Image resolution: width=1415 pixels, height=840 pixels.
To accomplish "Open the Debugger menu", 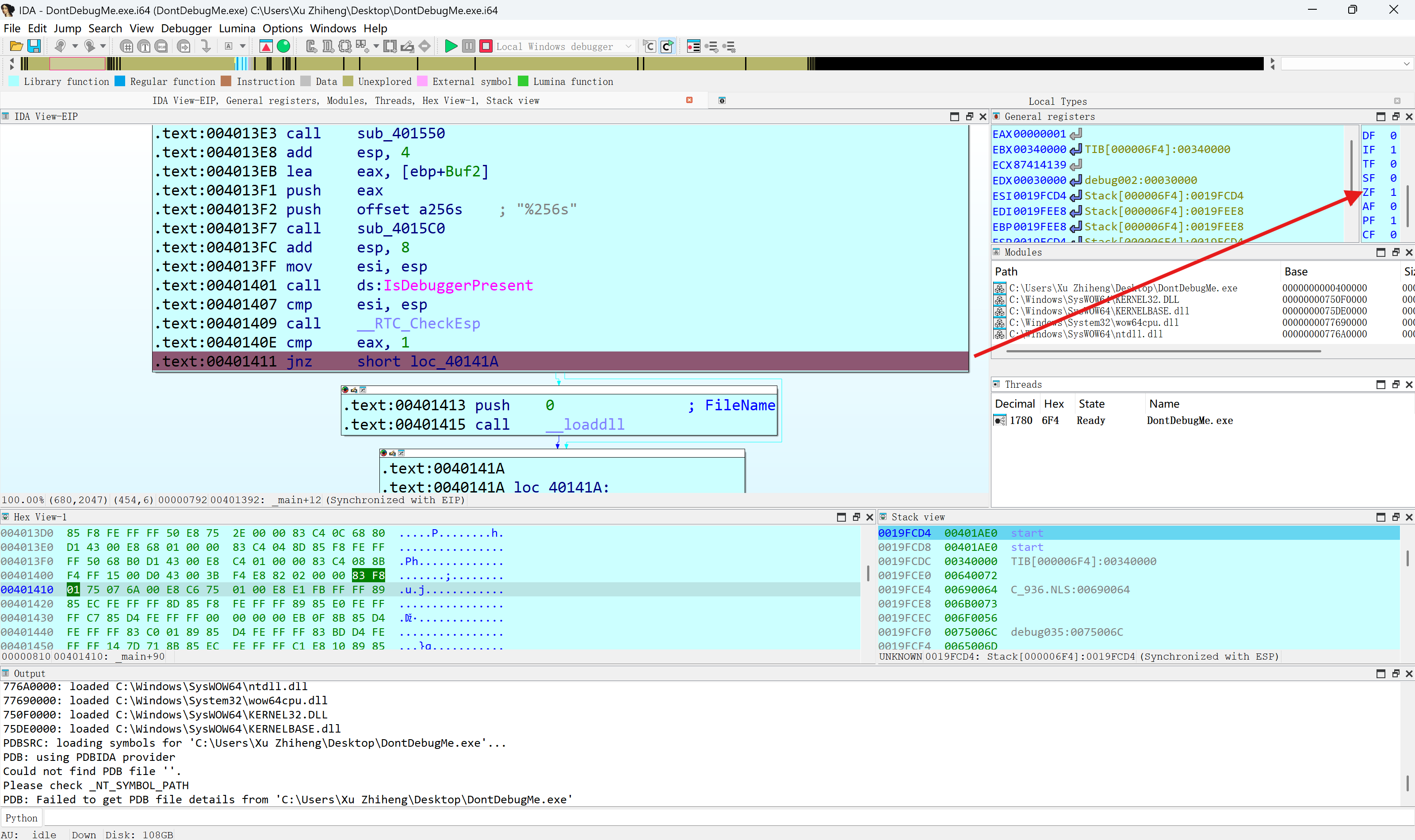I will (186, 28).
